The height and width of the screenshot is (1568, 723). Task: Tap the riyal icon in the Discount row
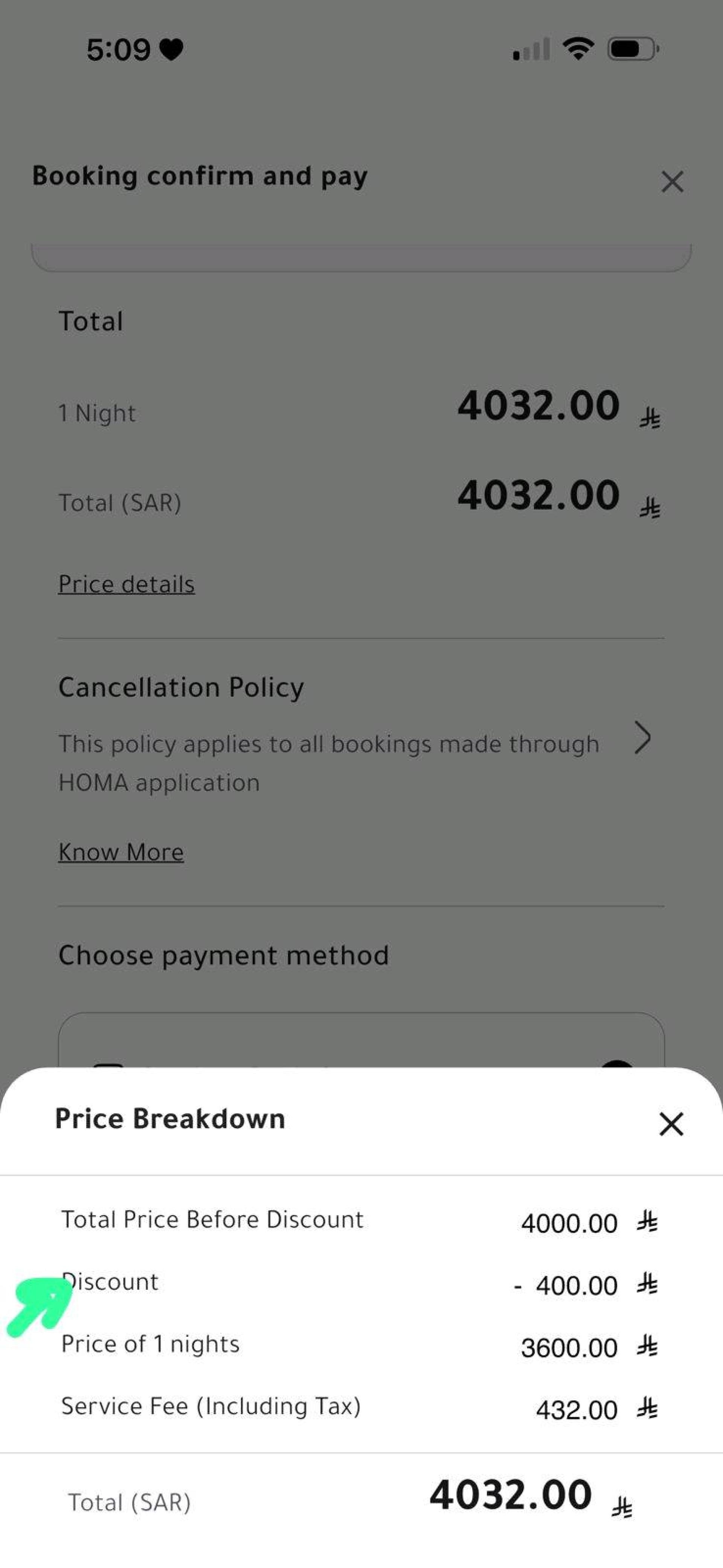click(648, 1284)
